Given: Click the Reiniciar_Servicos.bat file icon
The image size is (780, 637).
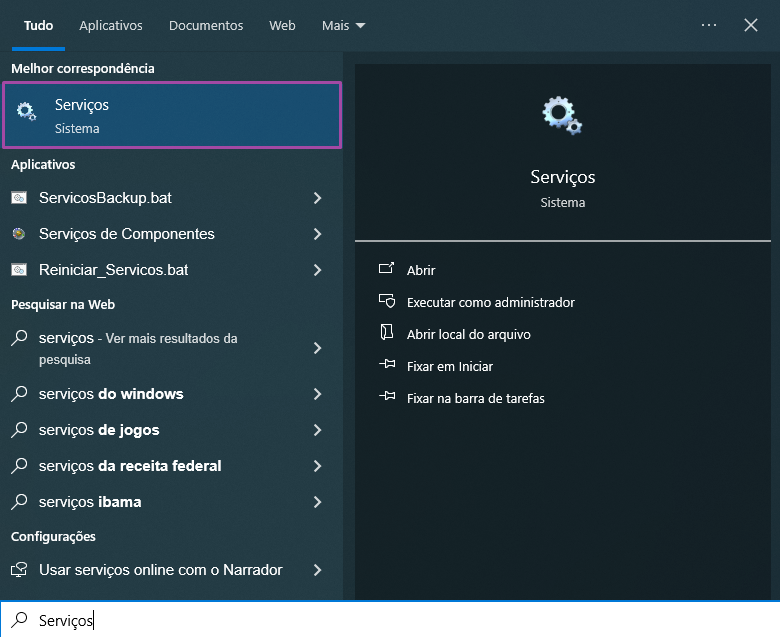Looking at the screenshot, I should (19, 270).
